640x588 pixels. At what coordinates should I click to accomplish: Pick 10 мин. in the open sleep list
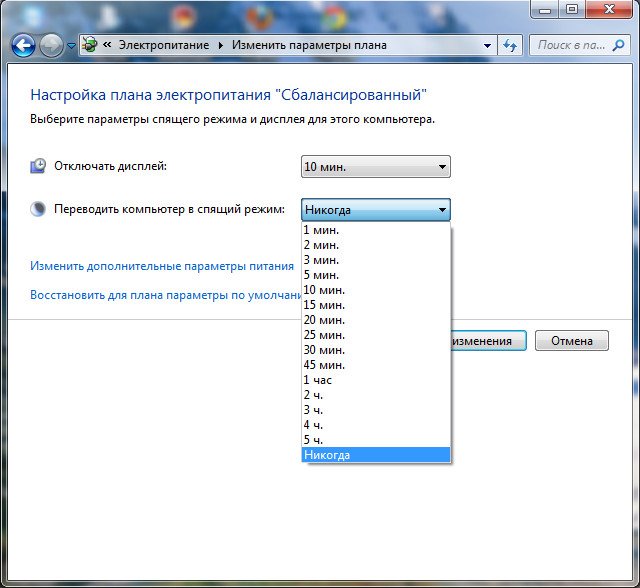pos(376,290)
